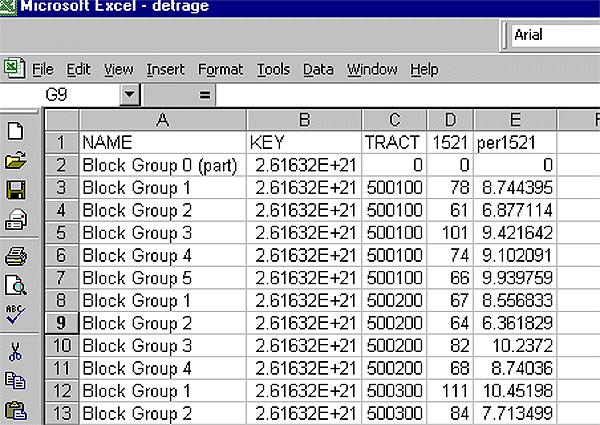Screen dimensions: 600x425
Task: Cut the selection with the scissors icon
Action: pos(15,351)
